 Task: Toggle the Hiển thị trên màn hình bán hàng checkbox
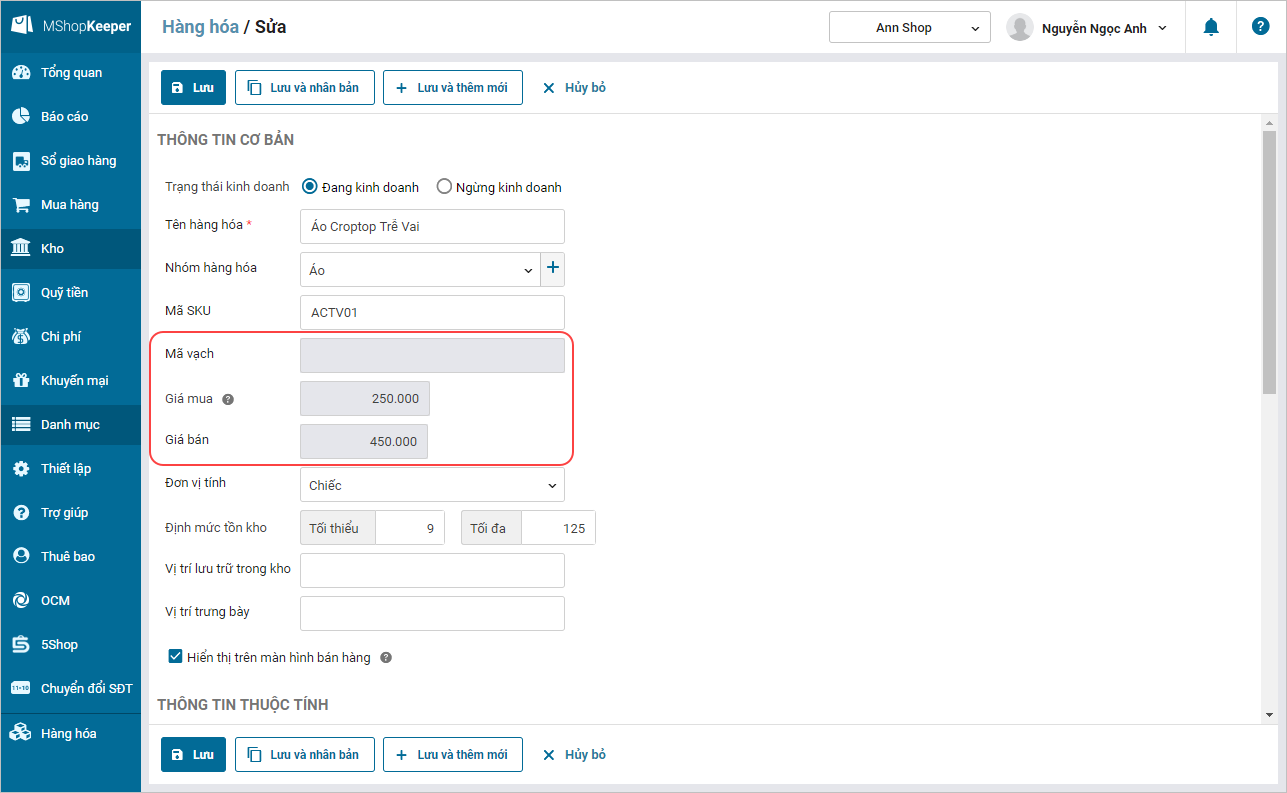point(176,657)
